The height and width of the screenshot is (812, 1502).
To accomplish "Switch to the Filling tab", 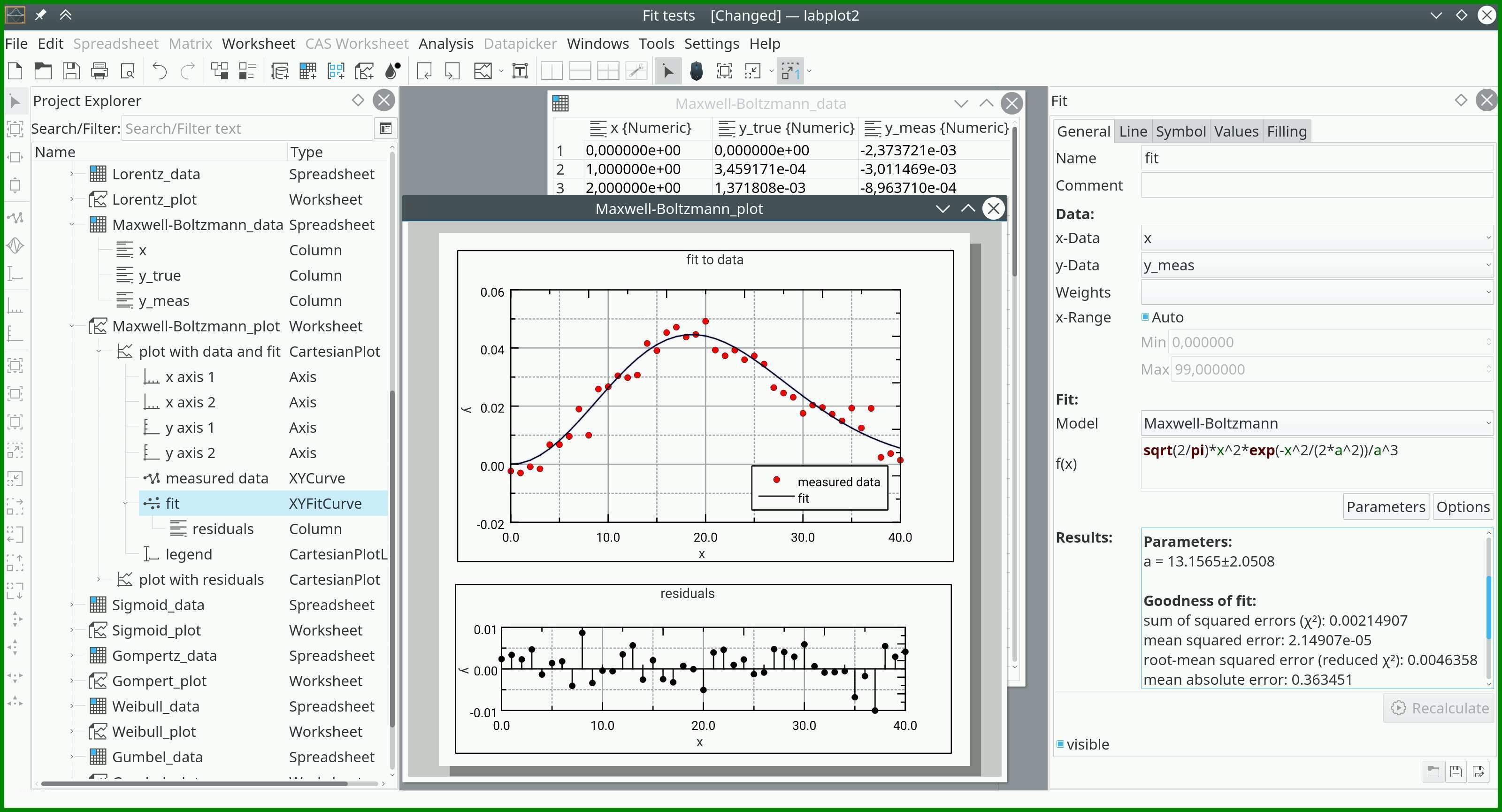I will [x=1286, y=131].
